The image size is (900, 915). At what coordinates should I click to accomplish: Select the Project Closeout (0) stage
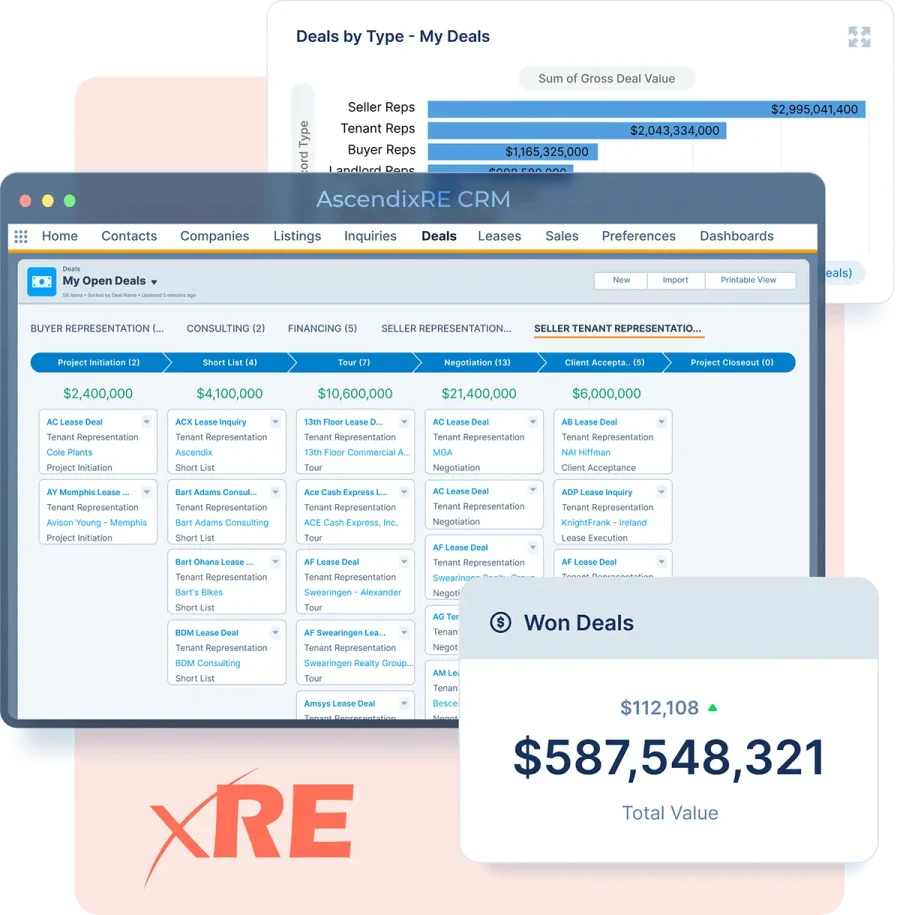pyautogui.click(x=731, y=362)
